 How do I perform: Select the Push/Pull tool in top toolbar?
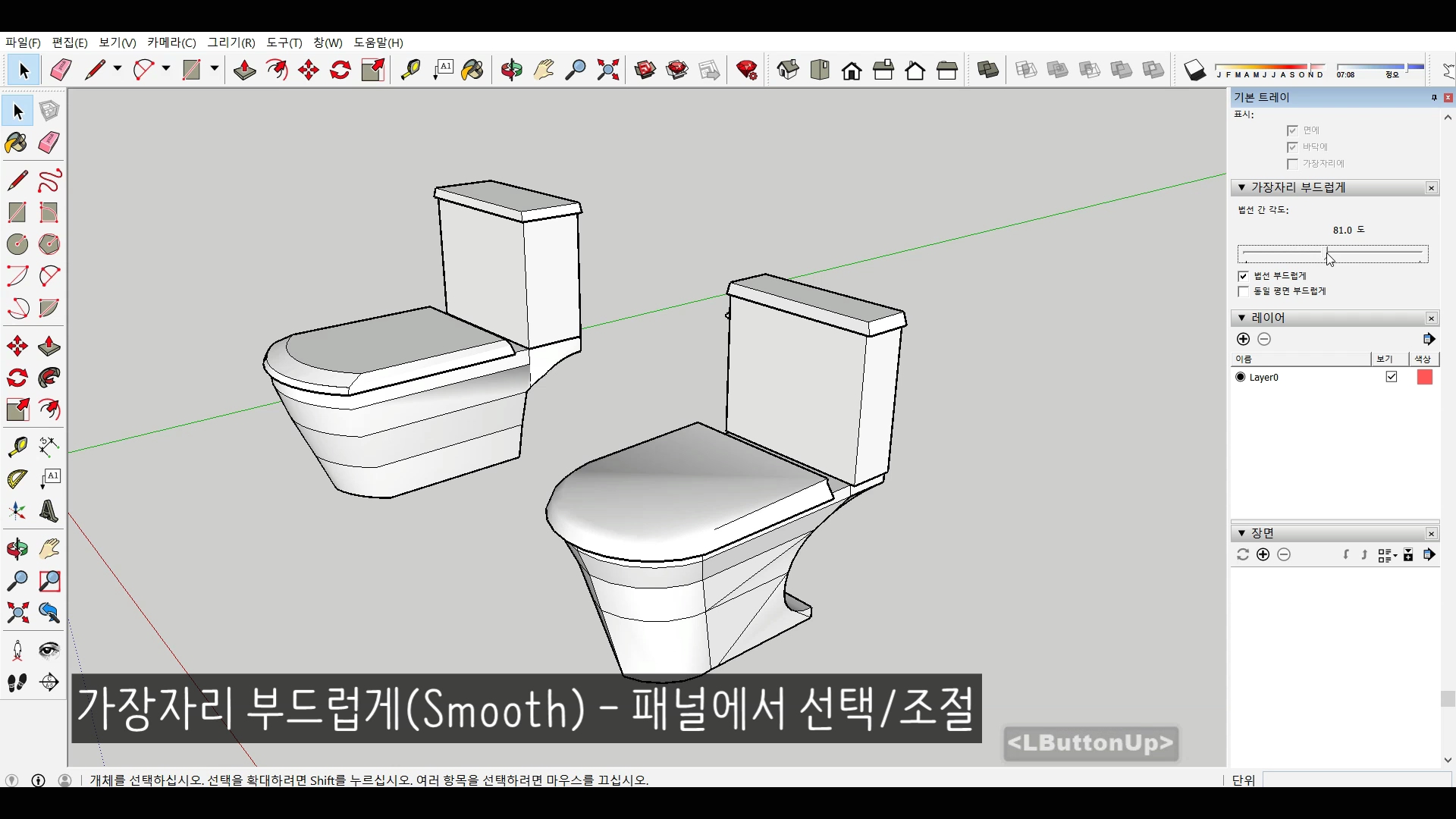pos(244,71)
